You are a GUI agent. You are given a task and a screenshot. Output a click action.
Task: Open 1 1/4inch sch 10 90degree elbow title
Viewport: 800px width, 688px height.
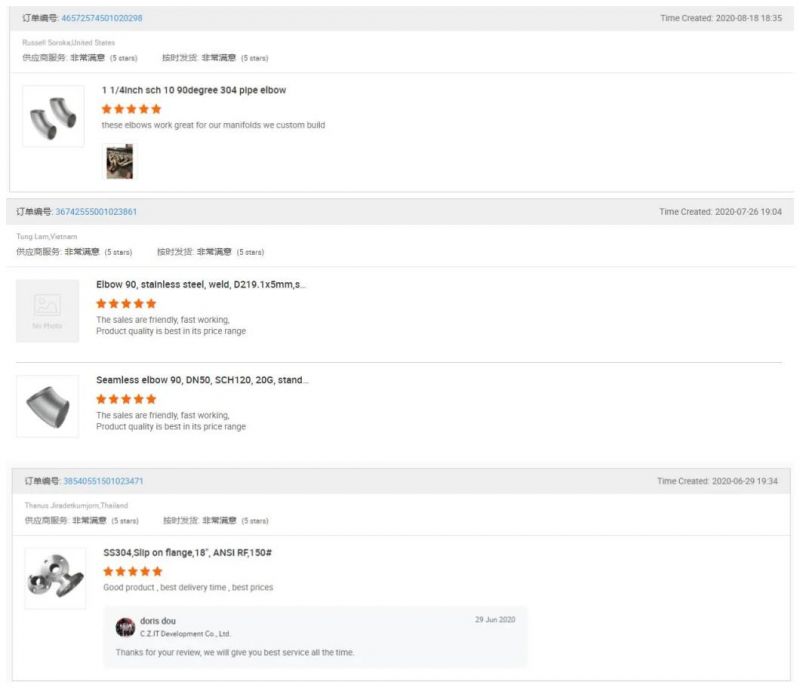(193, 90)
